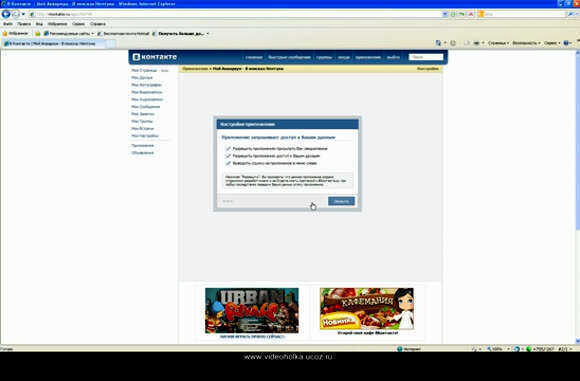The height and width of the screenshot is (381, 580).
Task: Open the Справка menu
Action: (98, 24)
